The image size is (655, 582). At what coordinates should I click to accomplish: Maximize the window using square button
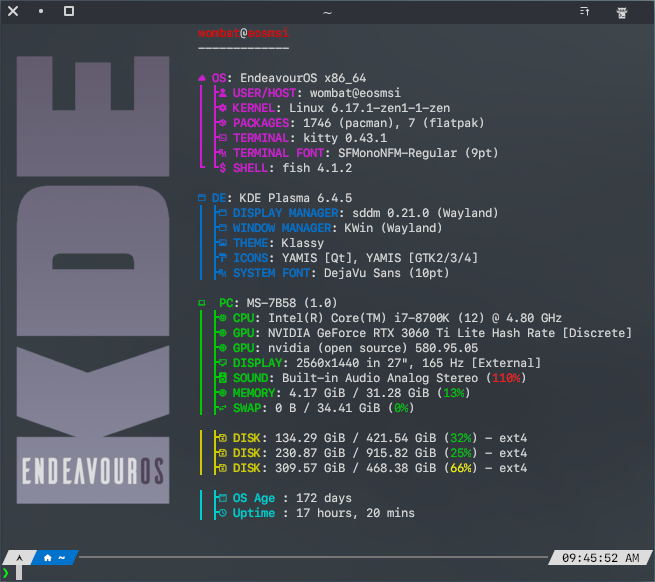point(68,12)
